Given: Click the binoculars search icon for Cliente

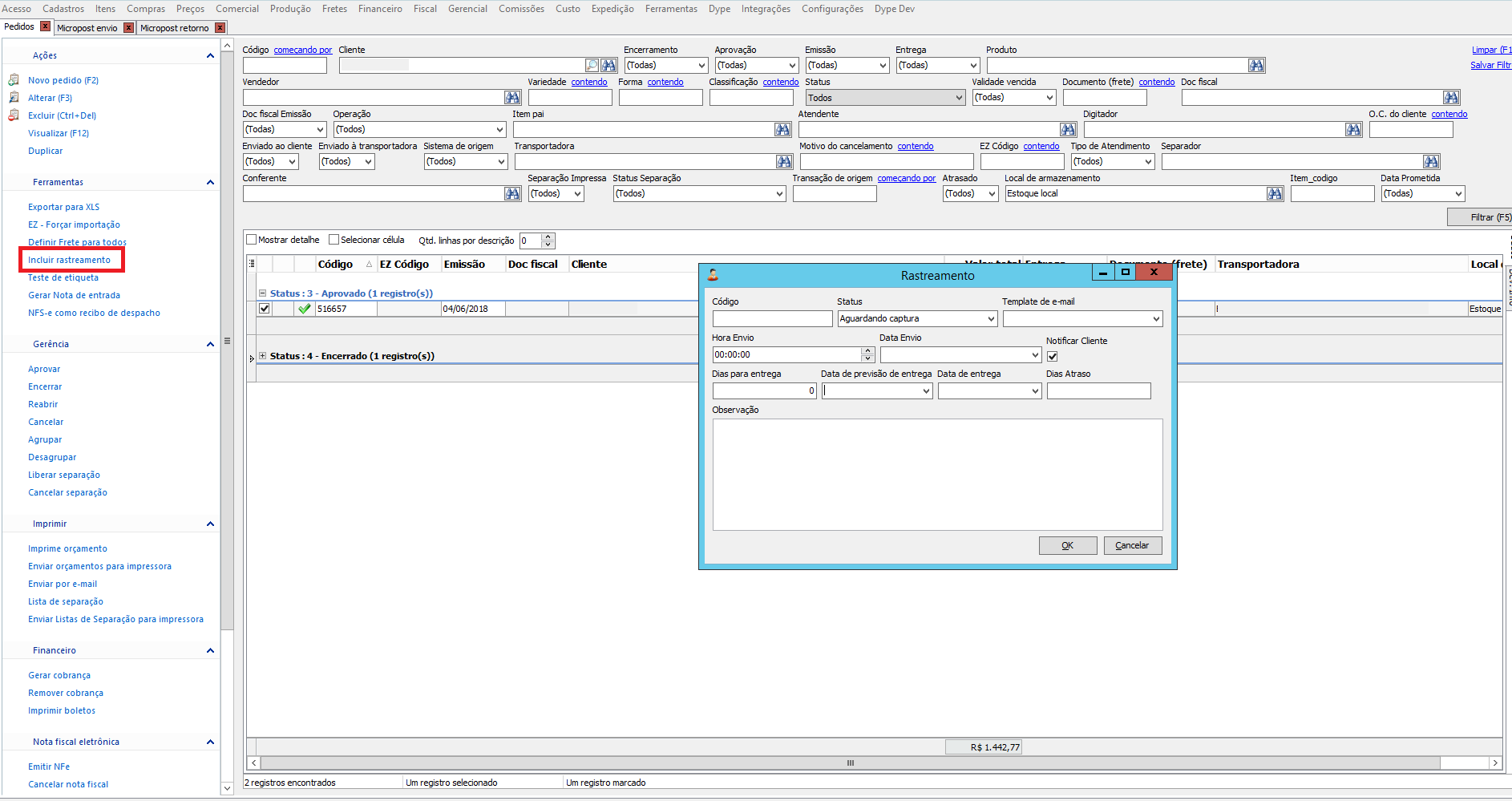Looking at the screenshot, I should point(609,66).
